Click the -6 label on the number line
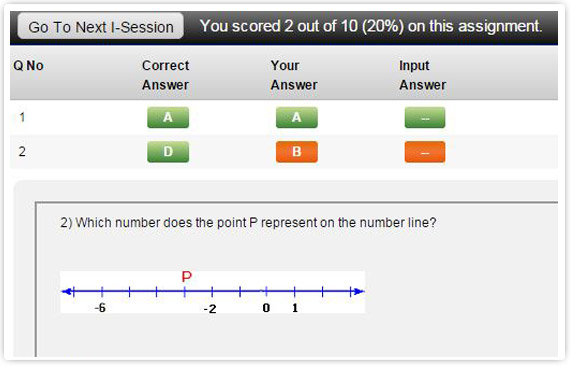The width and height of the screenshot is (573, 366). [x=100, y=308]
